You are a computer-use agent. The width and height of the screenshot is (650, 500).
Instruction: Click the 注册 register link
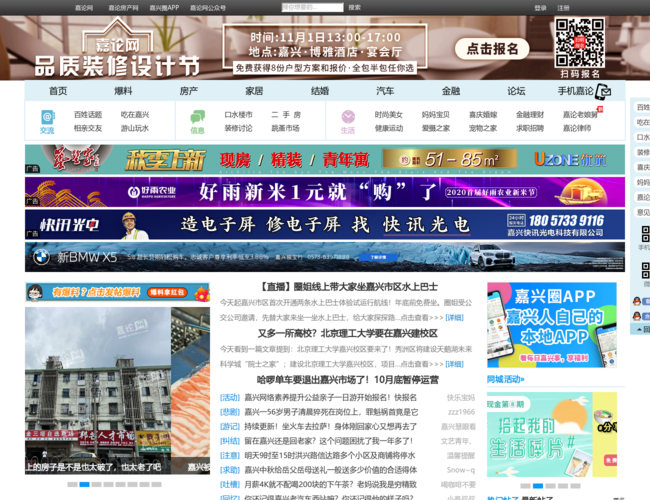click(x=563, y=8)
